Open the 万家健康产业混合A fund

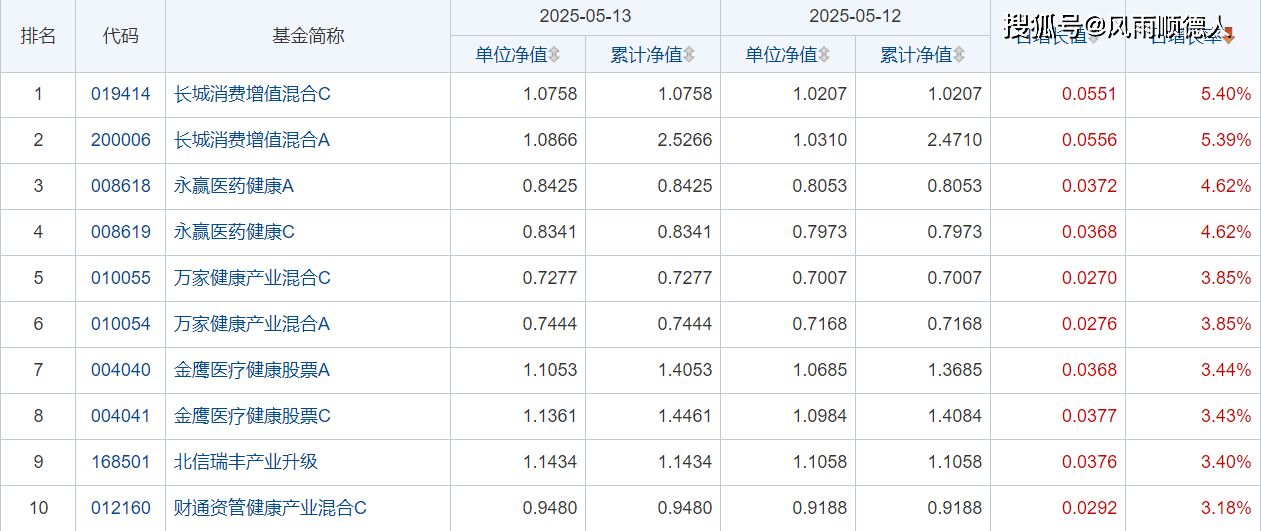(252, 324)
